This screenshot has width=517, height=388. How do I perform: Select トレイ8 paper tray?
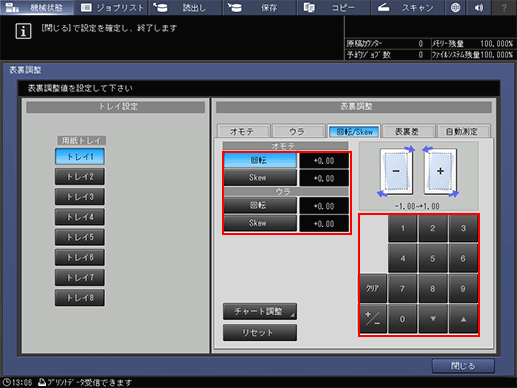coord(80,298)
